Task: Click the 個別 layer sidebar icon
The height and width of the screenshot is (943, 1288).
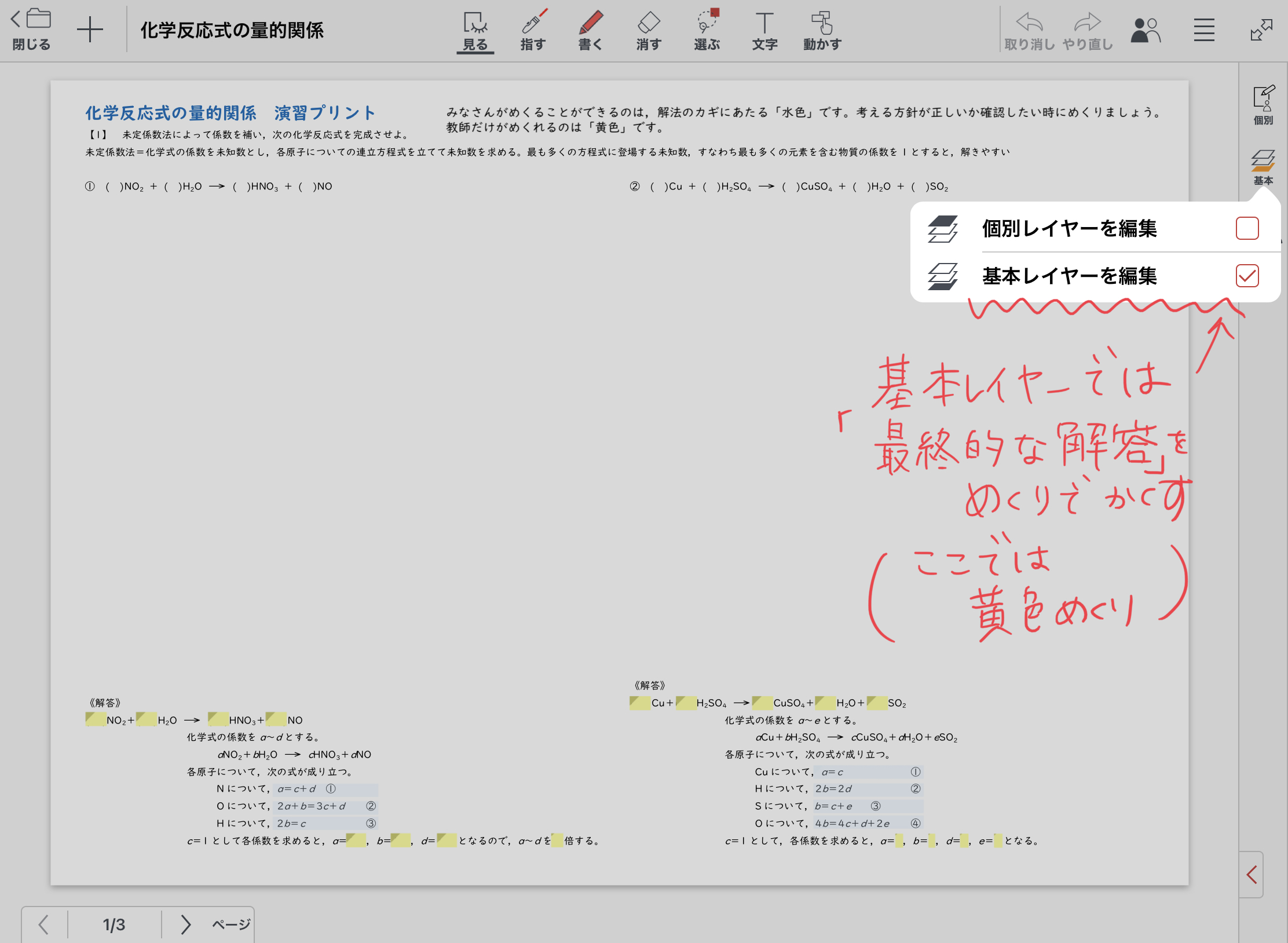Action: pyautogui.click(x=1263, y=105)
